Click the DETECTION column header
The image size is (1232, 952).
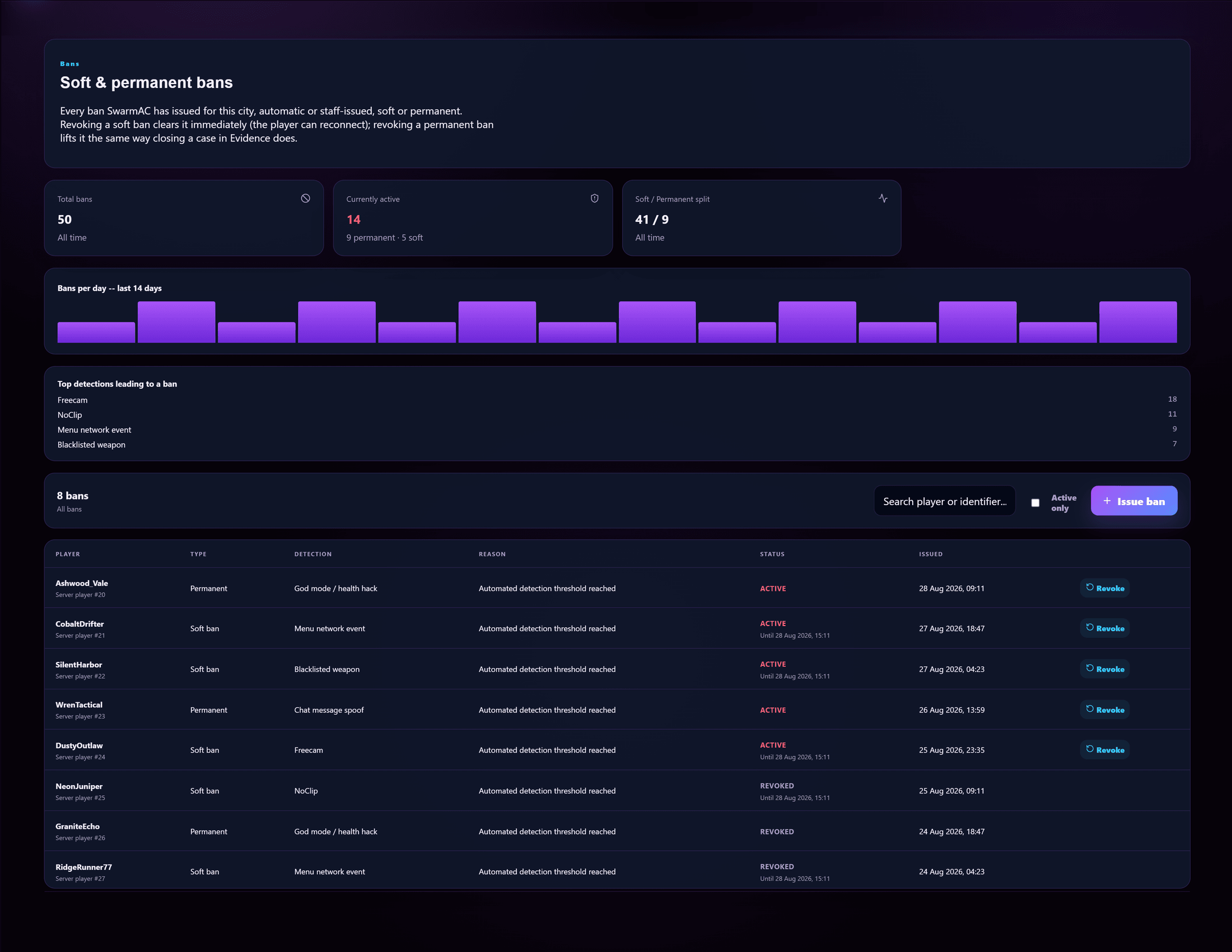click(312, 554)
